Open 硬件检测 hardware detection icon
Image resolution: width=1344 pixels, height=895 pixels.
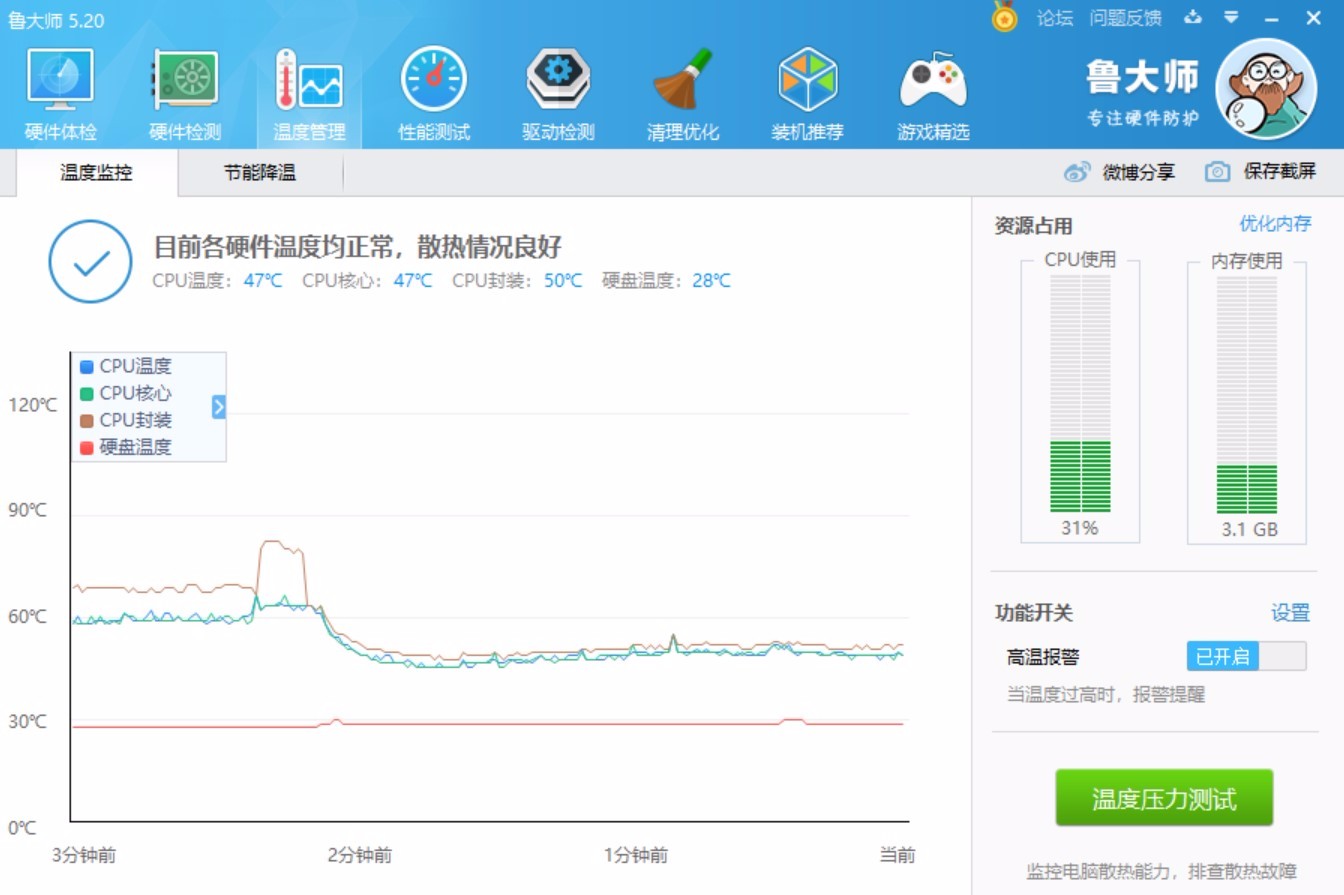185,80
